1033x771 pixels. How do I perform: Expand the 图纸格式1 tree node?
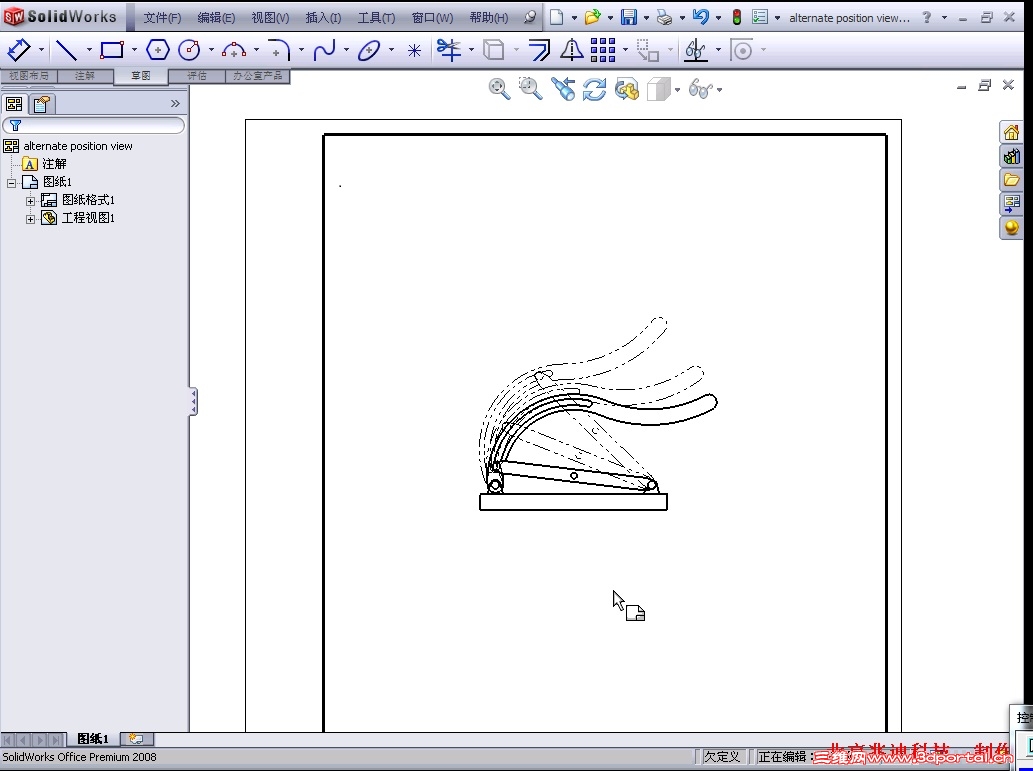point(30,201)
